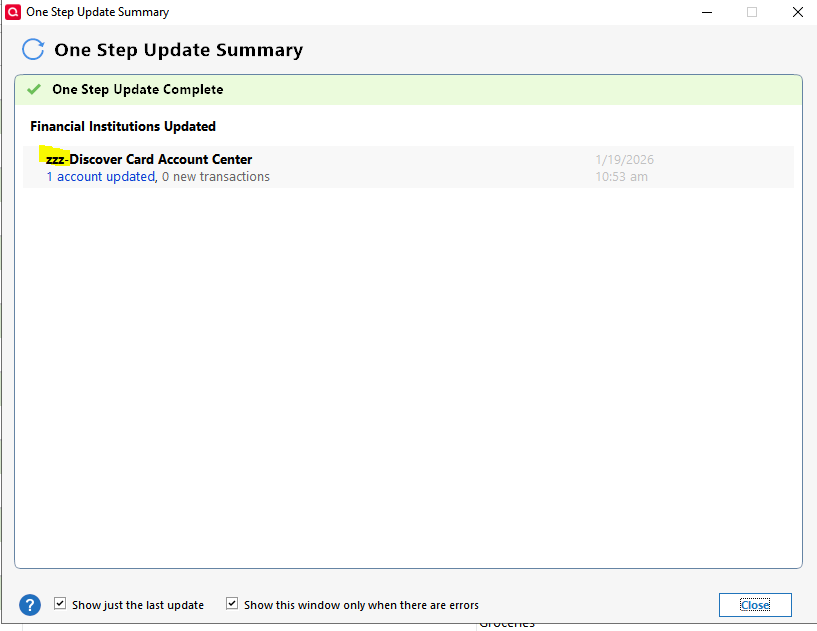Click the 10:53 am timestamp
Viewport: 817px width, 631px height.
622,177
